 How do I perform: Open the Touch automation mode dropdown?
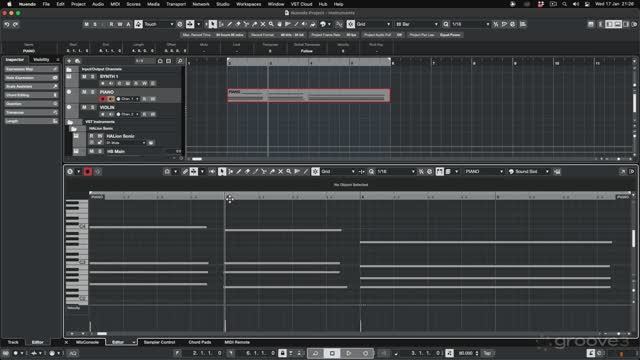pos(159,24)
